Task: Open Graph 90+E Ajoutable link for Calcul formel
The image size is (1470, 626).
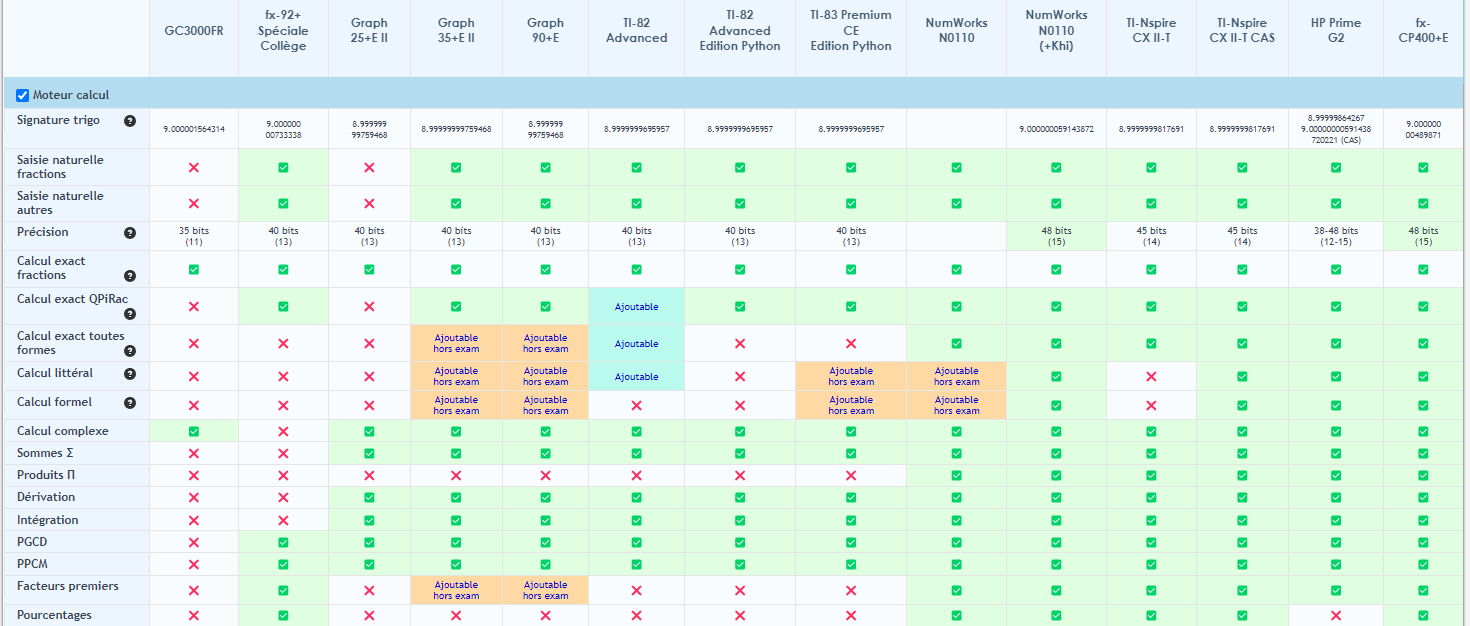Action: pos(545,405)
